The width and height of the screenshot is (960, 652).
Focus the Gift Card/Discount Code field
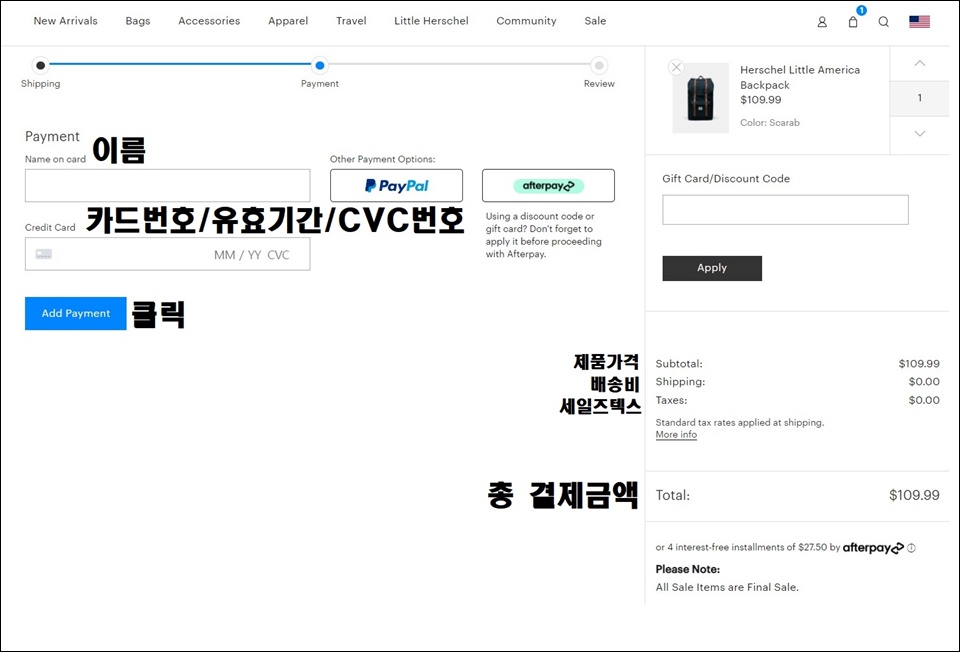786,210
